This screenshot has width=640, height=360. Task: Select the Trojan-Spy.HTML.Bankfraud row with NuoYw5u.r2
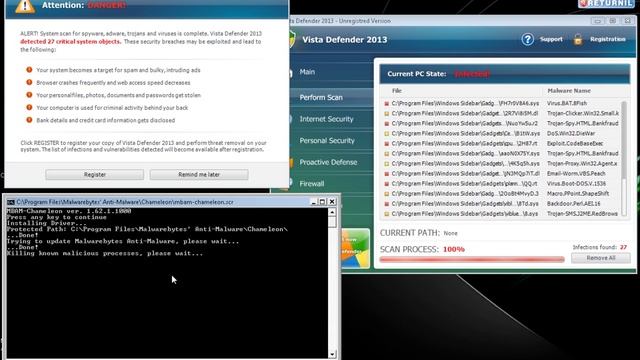coord(501,123)
